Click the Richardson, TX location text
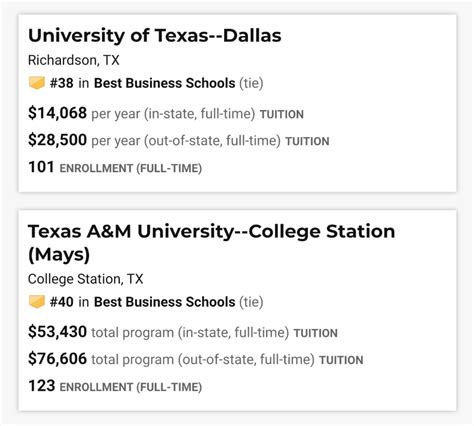This screenshot has height=426, width=474. pos(74,60)
